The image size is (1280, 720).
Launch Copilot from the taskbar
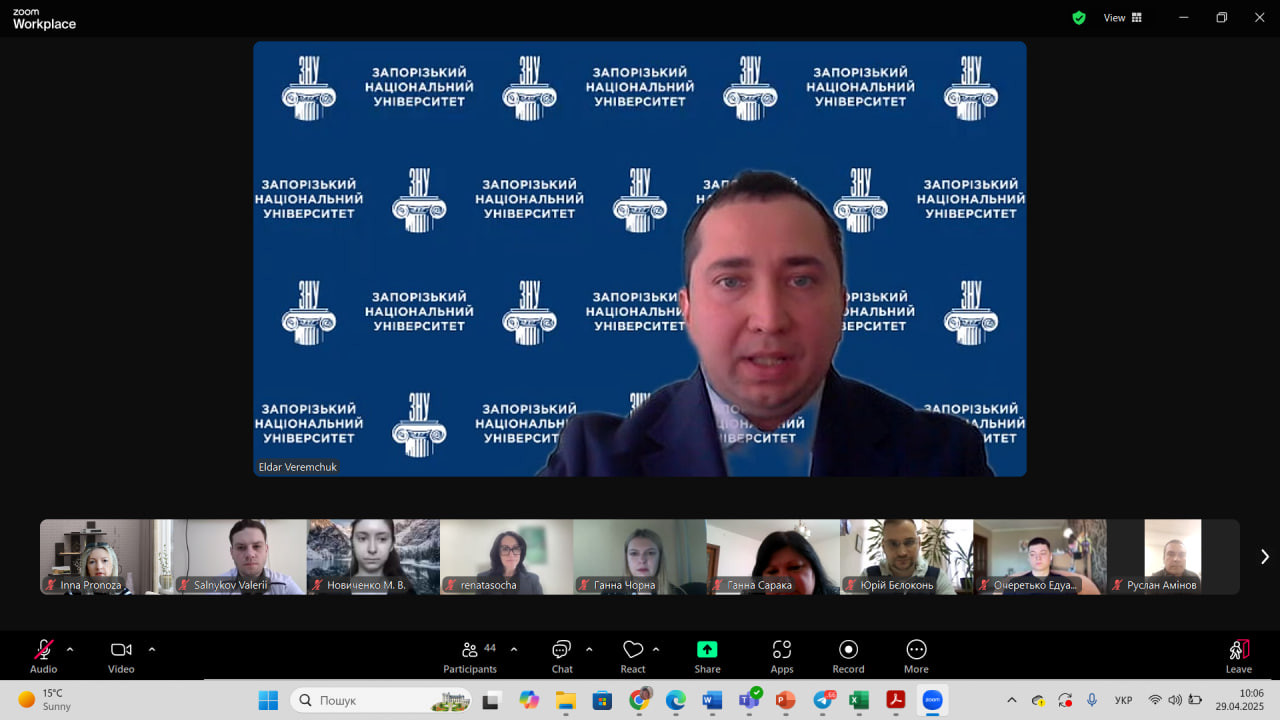[529, 700]
